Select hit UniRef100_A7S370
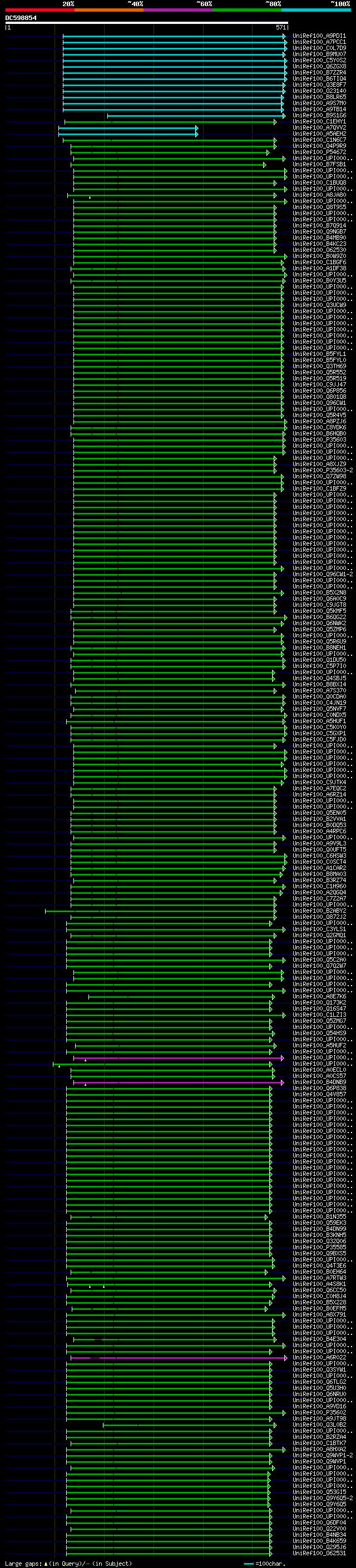This screenshot has height=1568, width=356. [319, 691]
